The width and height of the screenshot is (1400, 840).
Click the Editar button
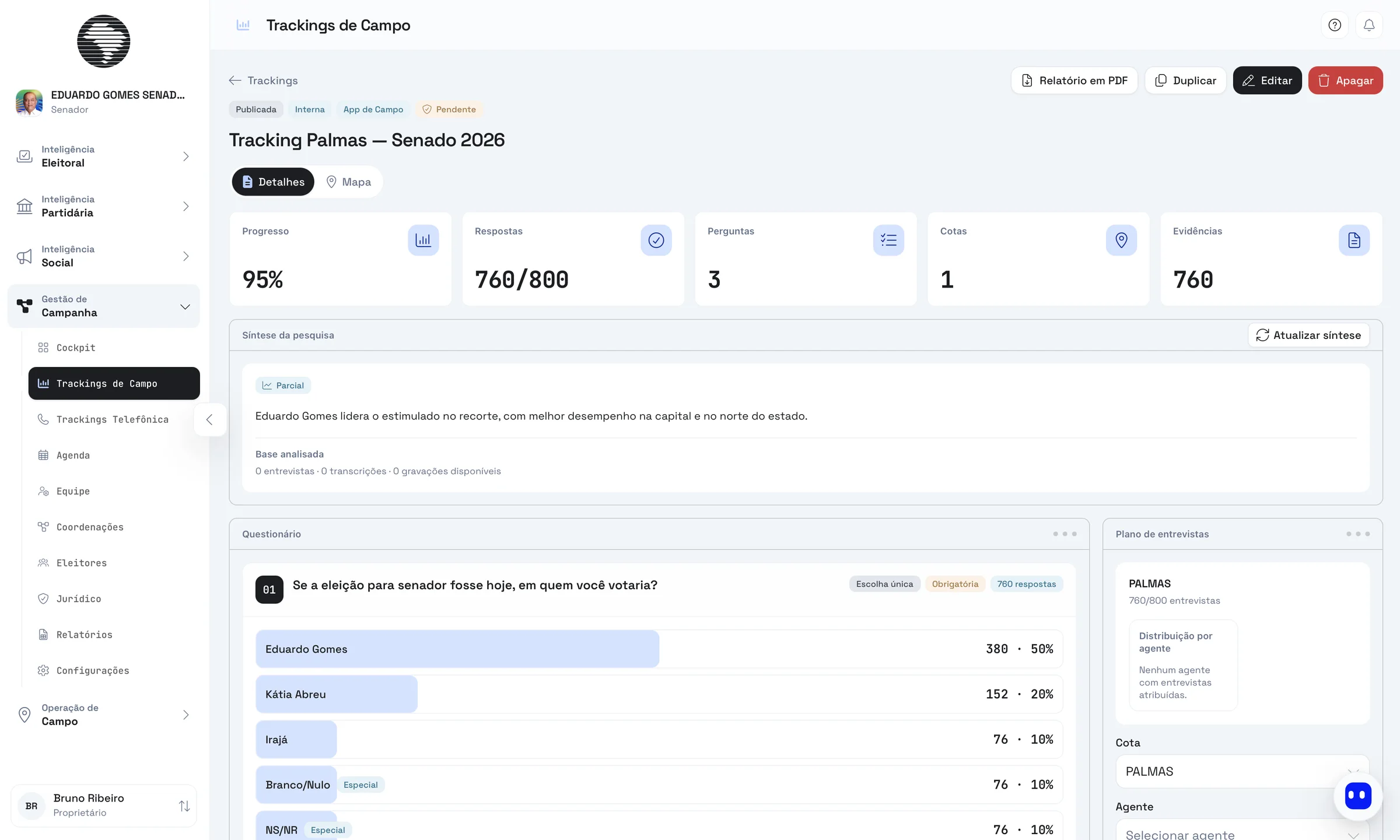tap(1267, 80)
